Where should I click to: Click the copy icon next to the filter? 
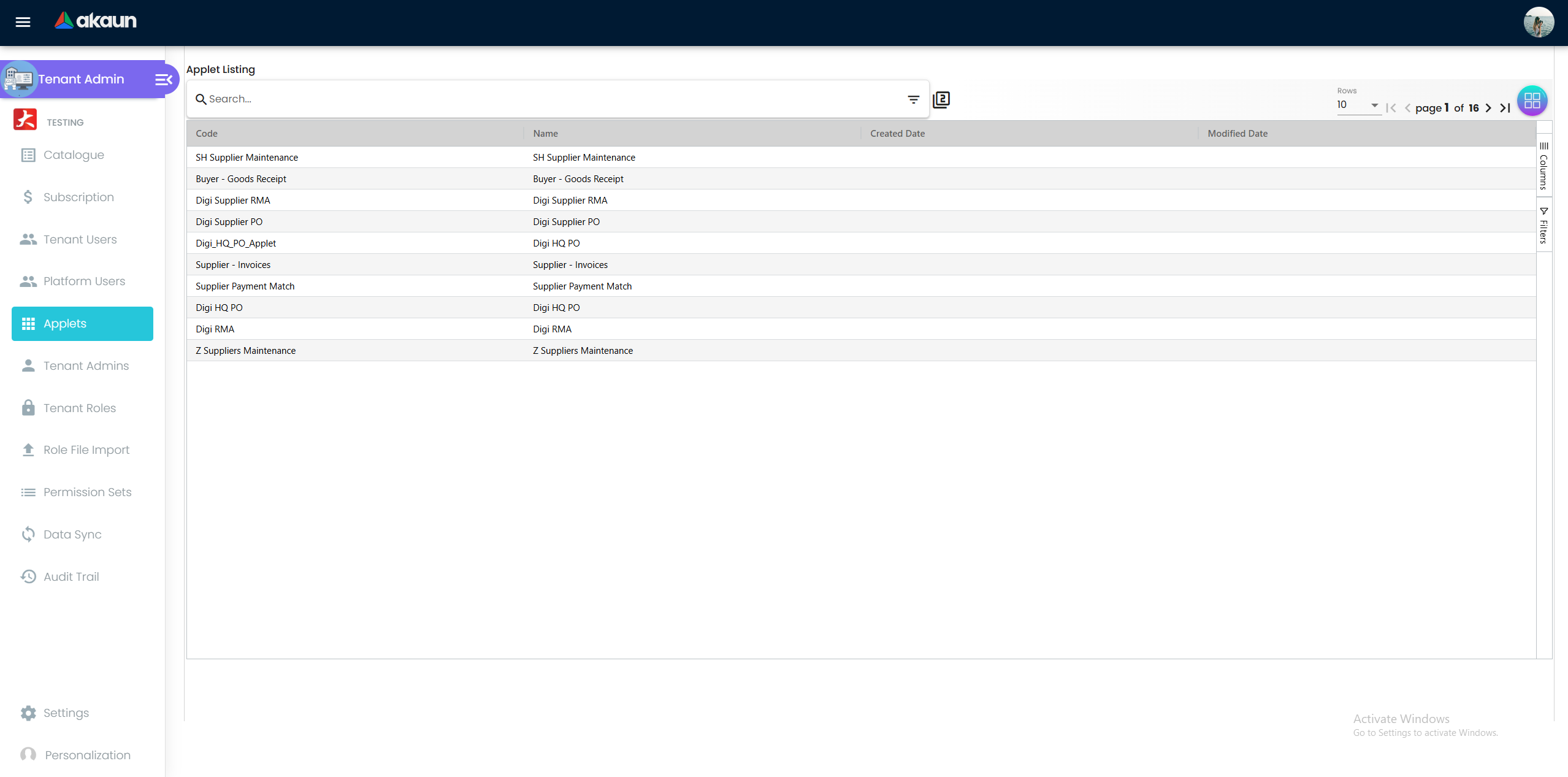click(x=941, y=99)
